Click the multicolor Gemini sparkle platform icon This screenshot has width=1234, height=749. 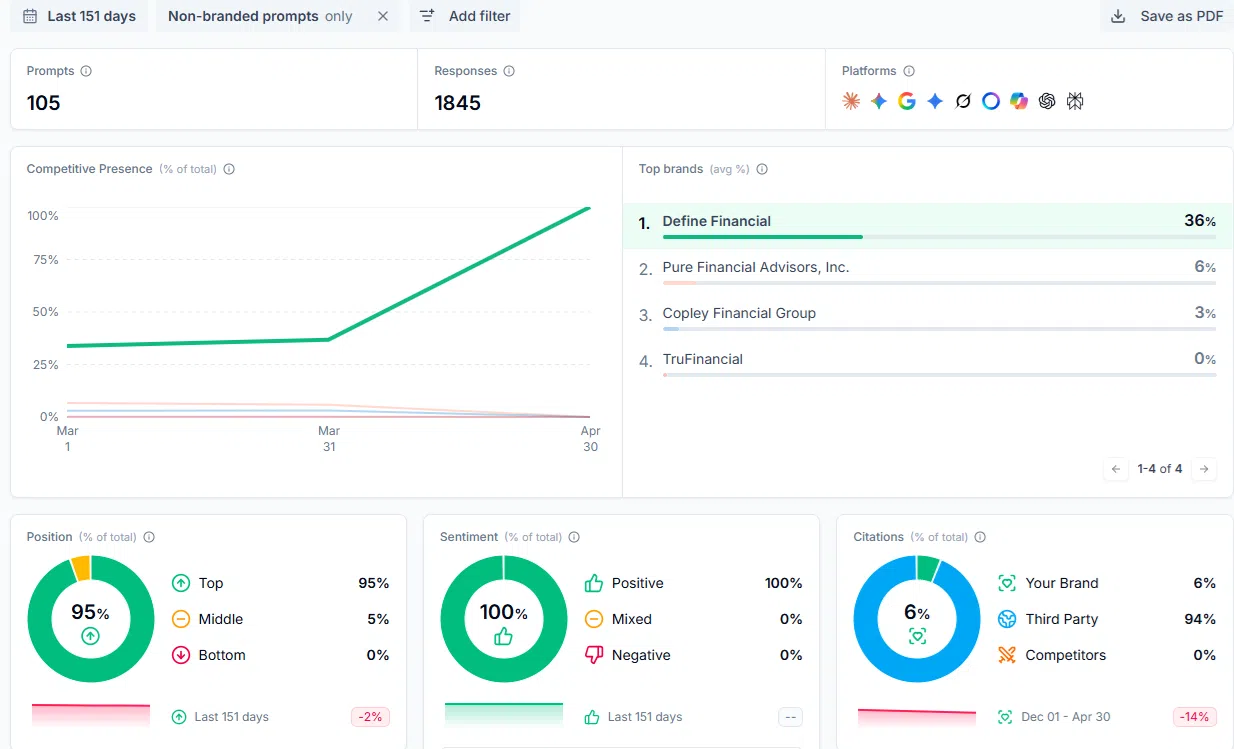879,101
